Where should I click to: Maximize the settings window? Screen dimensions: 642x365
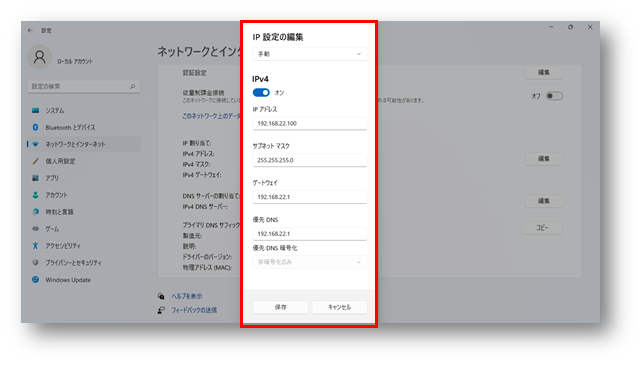point(570,27)
